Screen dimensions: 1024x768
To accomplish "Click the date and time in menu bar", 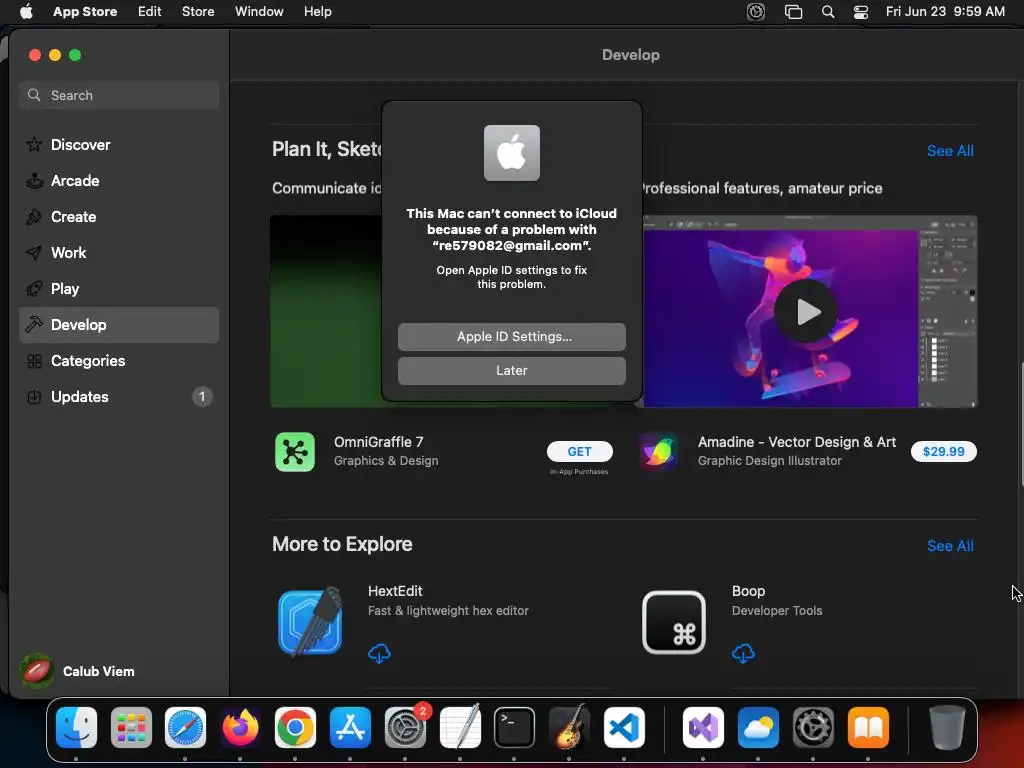I will click(945, 12).
